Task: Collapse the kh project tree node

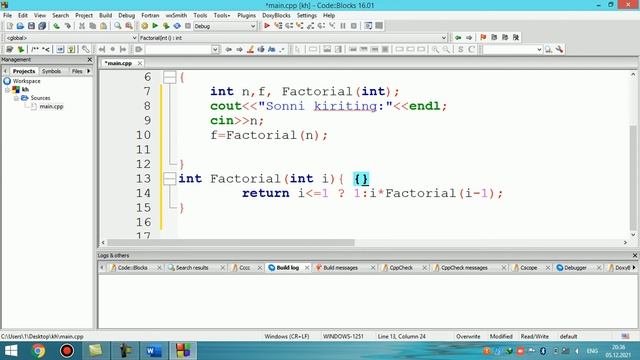Action: (x=7, y=90)
